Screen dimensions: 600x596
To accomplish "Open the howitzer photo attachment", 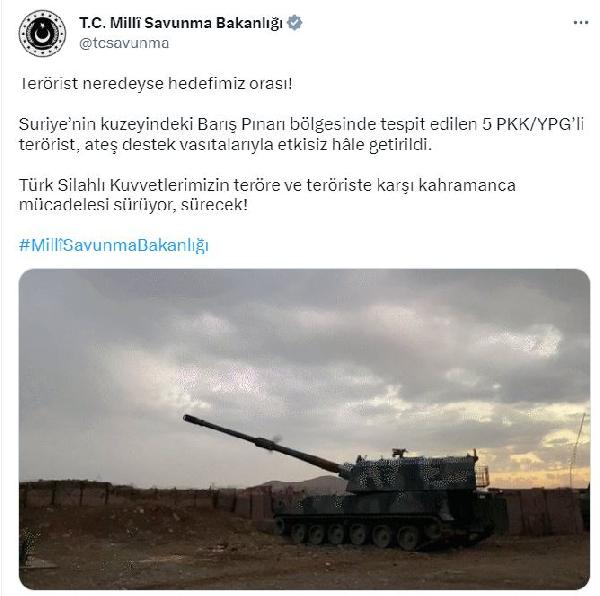I will 304,429.
